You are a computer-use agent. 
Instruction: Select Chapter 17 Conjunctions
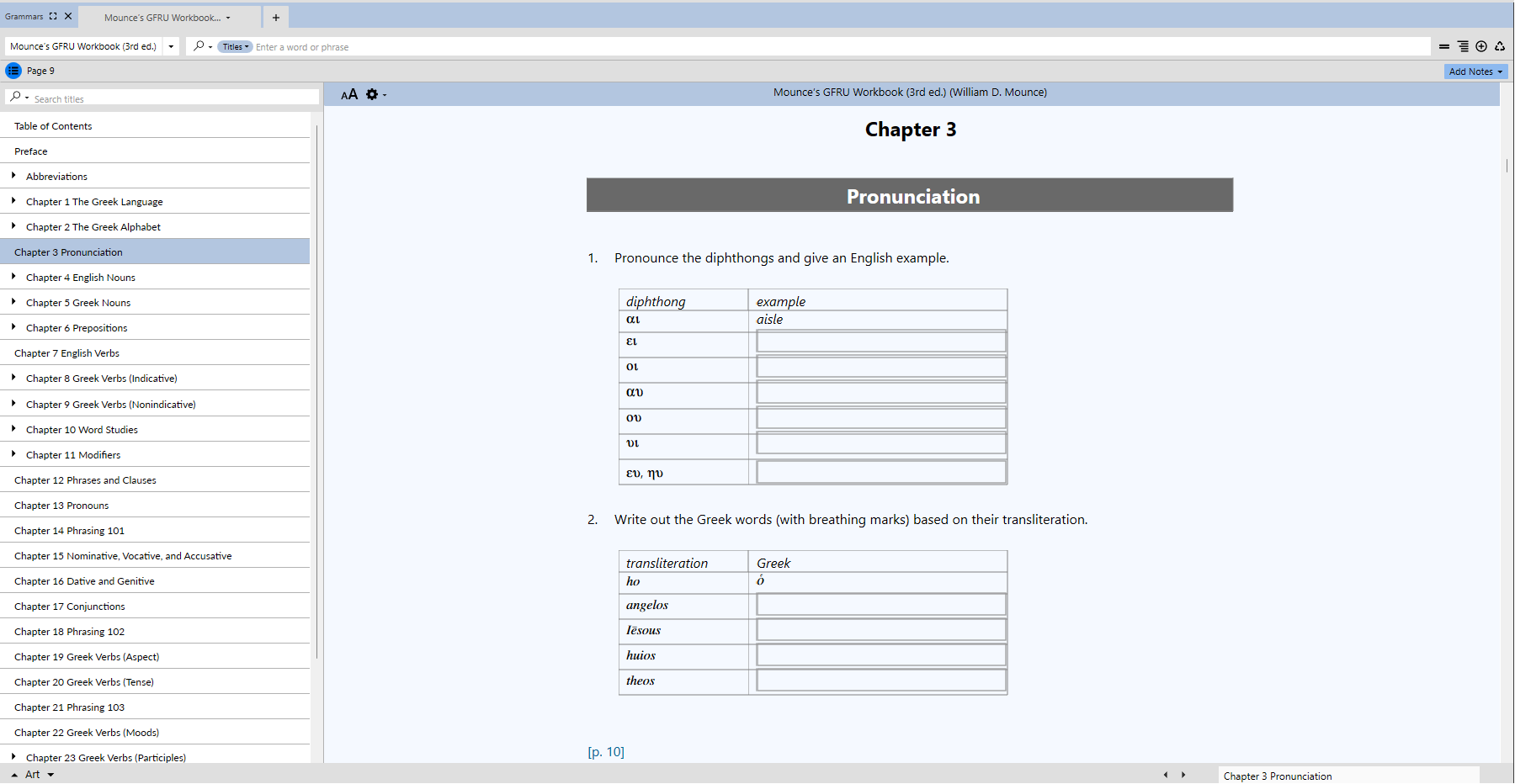click(x=155, y=607)
